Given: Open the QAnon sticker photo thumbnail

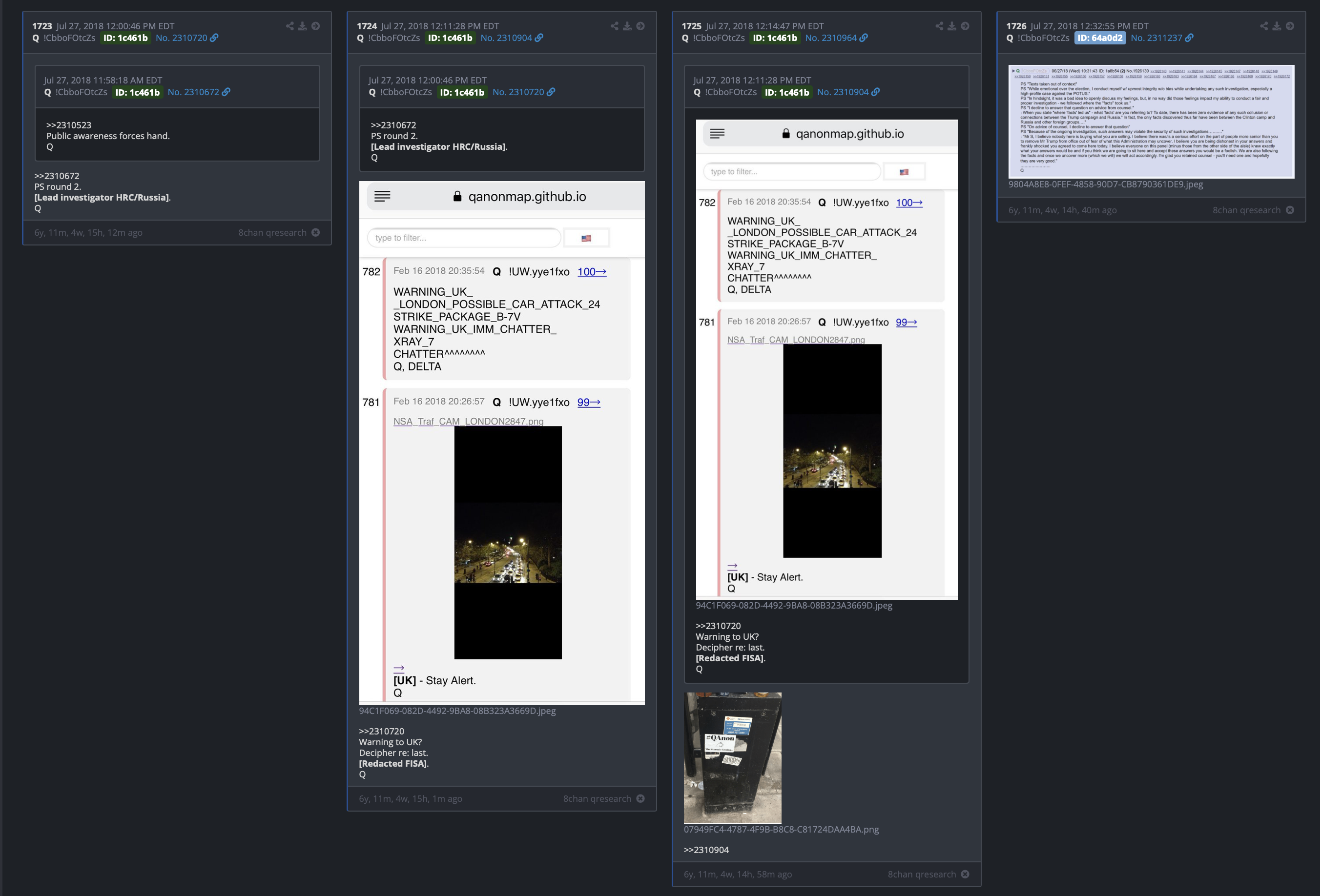Looking at the screenshot, I should pos(733,757).
